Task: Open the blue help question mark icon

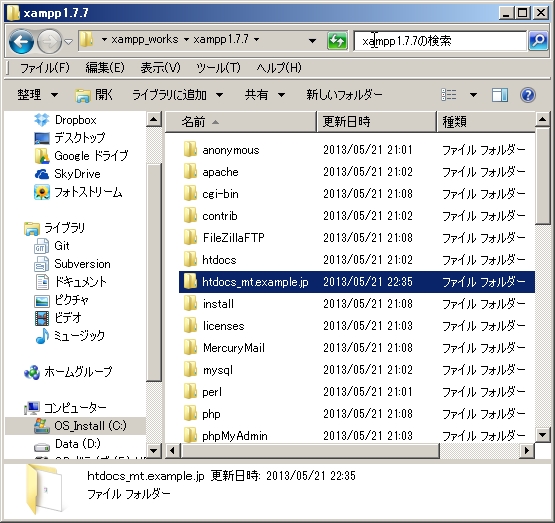Action: 527,95
